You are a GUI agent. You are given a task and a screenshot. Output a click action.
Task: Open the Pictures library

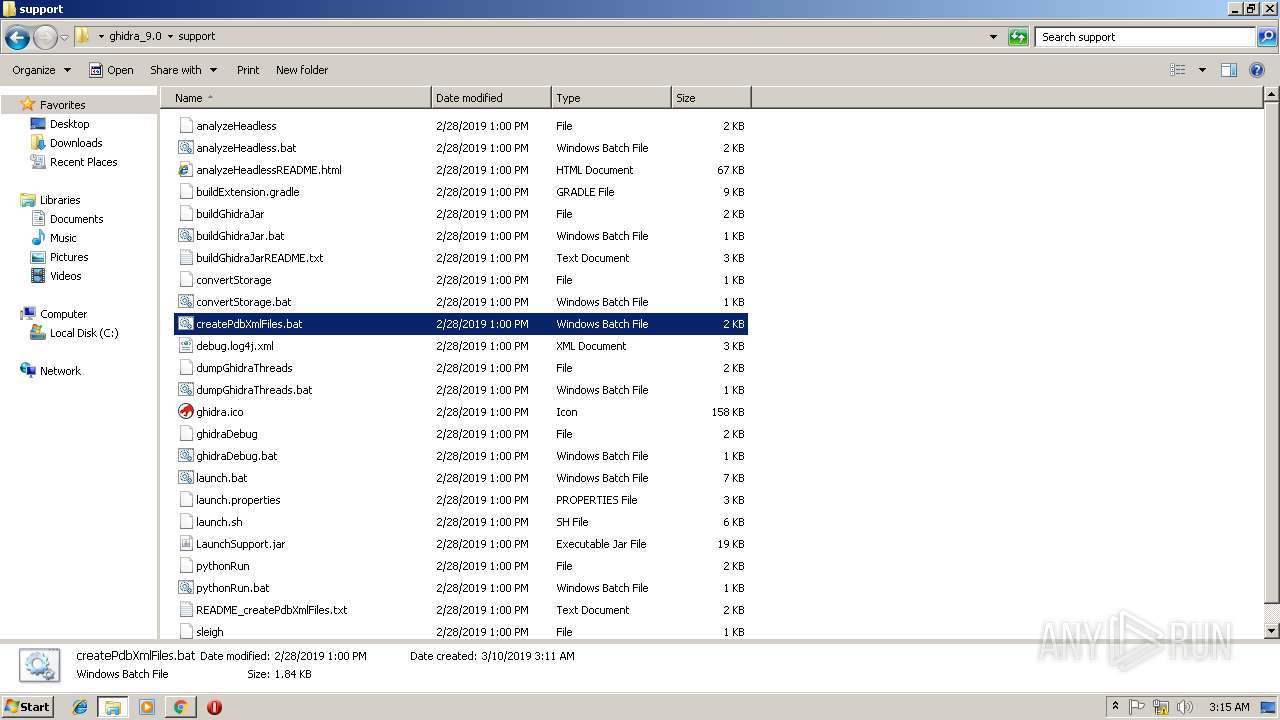coord(69,257)
